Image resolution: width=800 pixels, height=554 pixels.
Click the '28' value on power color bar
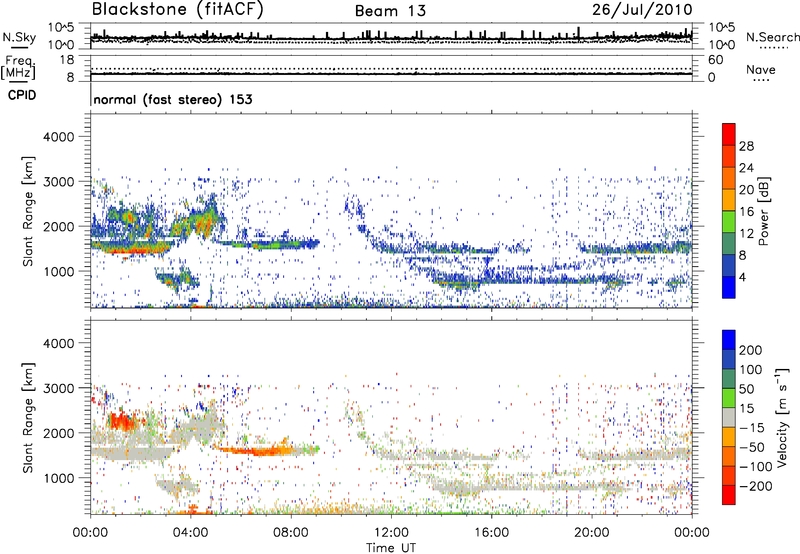[746, 146]
